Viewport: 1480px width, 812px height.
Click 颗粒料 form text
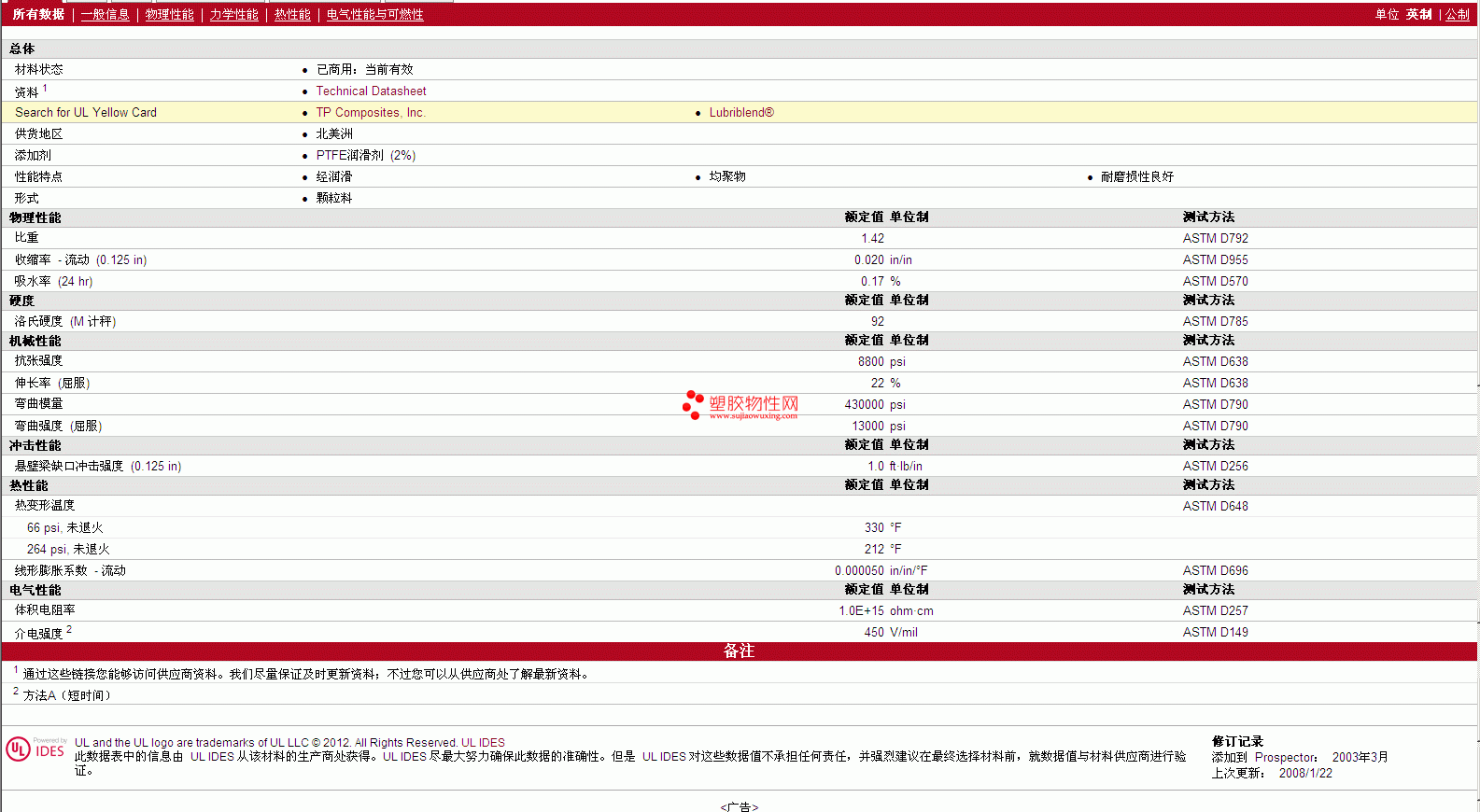(x=334, y=198)
